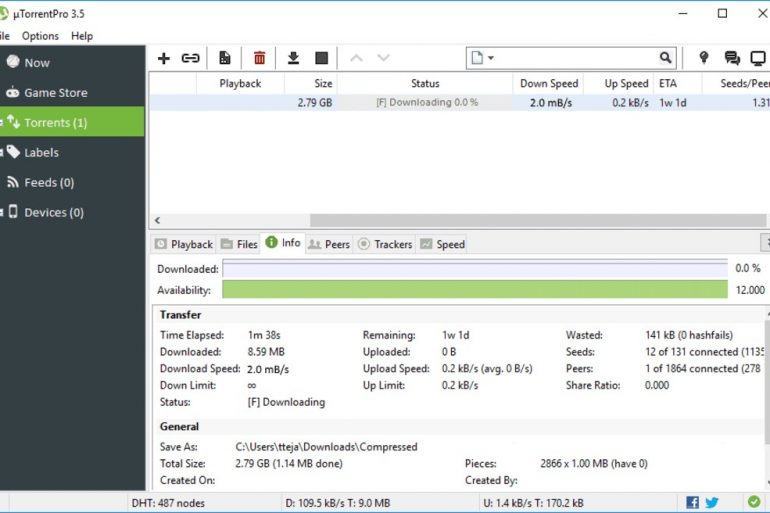Open the search provider dropdown
Viewport: 770px width, 513px height.
(483, 58)
